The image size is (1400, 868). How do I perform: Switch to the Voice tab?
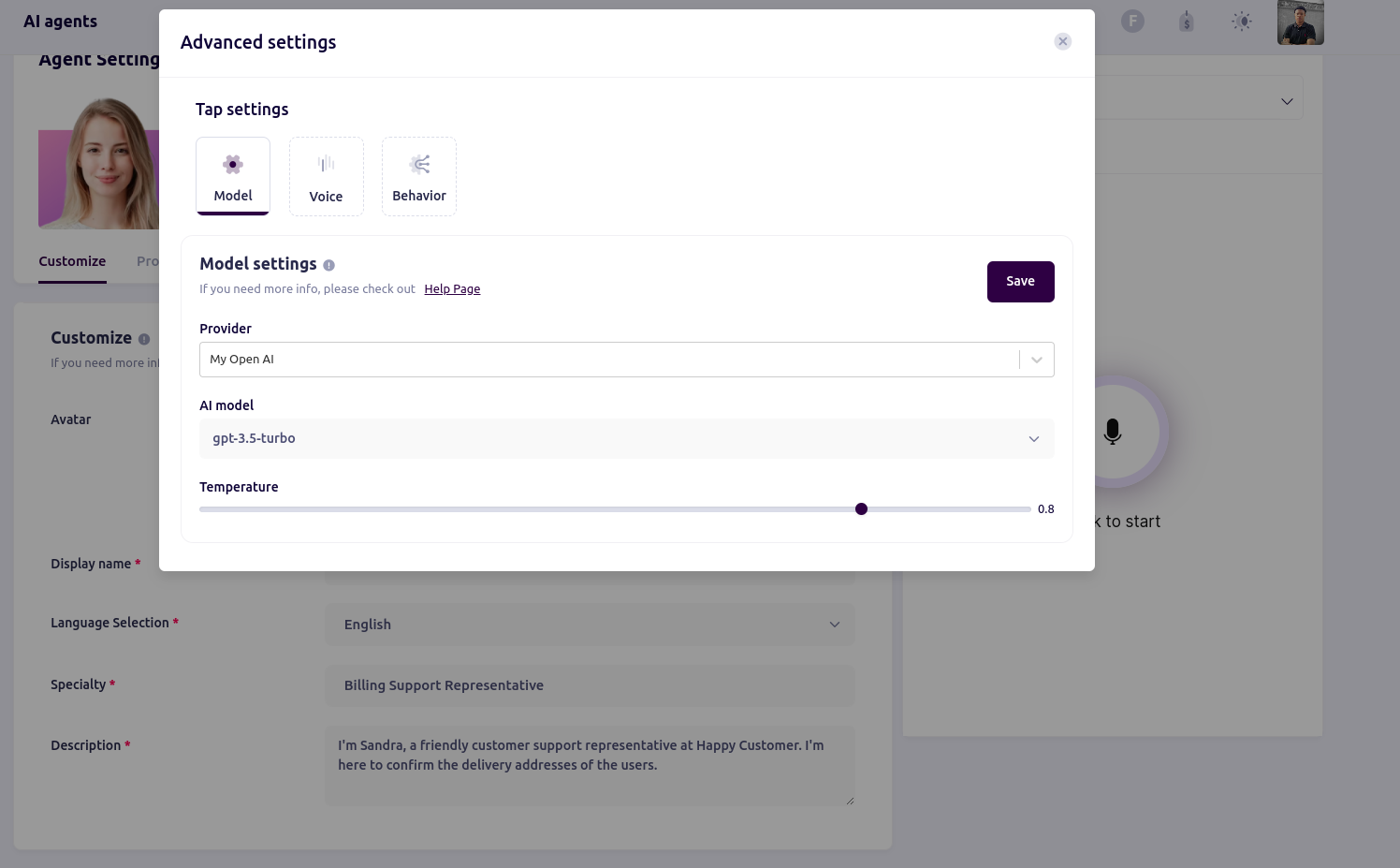tap(326, 176)
